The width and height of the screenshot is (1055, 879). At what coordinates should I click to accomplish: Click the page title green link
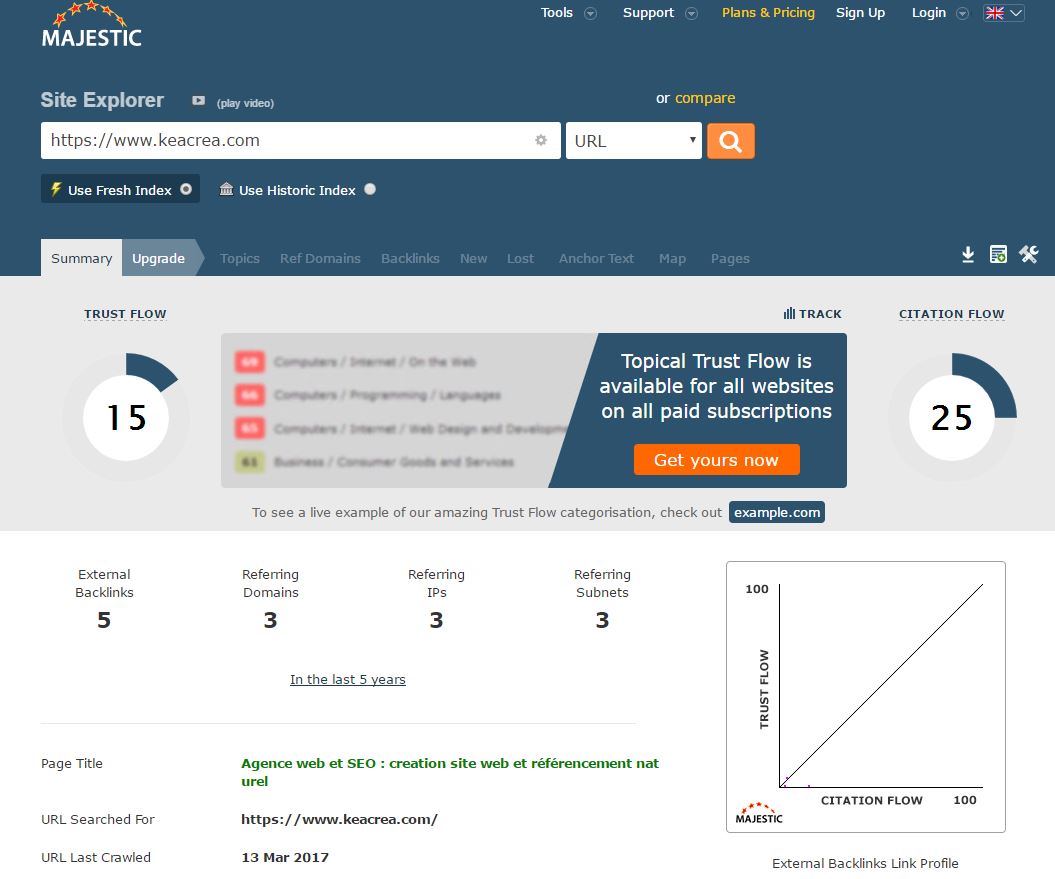click(x=449, y=772)
